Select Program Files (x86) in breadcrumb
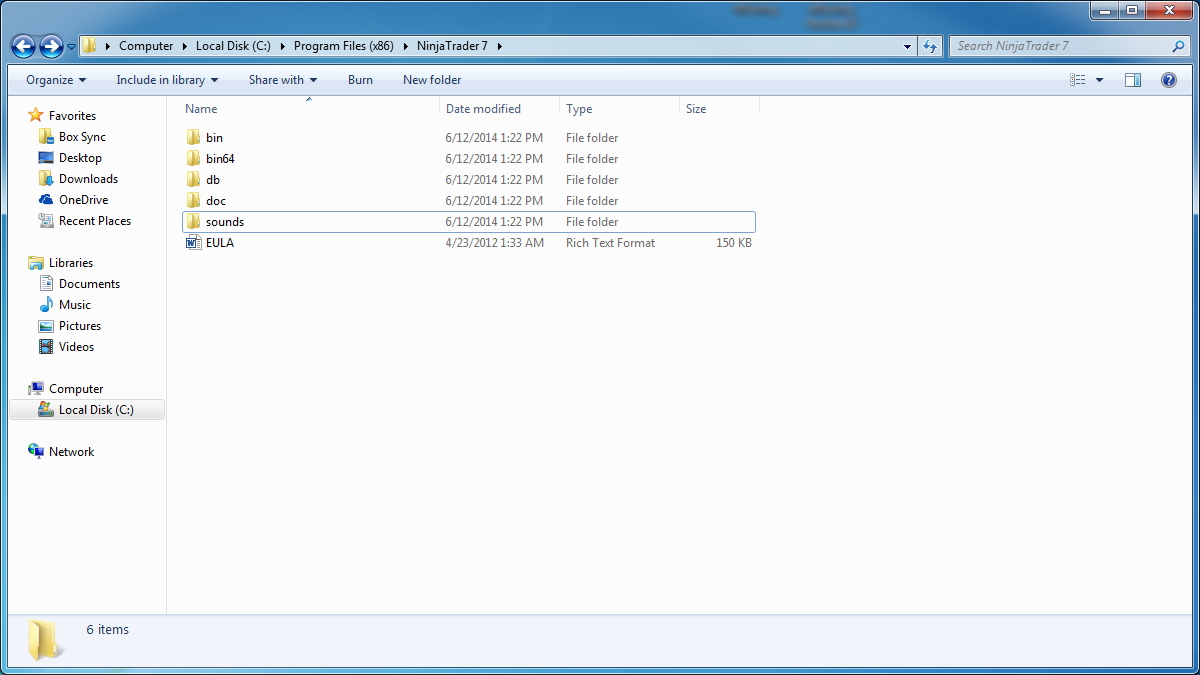The width and height of the screenshot is (1200, 675). 343,46
